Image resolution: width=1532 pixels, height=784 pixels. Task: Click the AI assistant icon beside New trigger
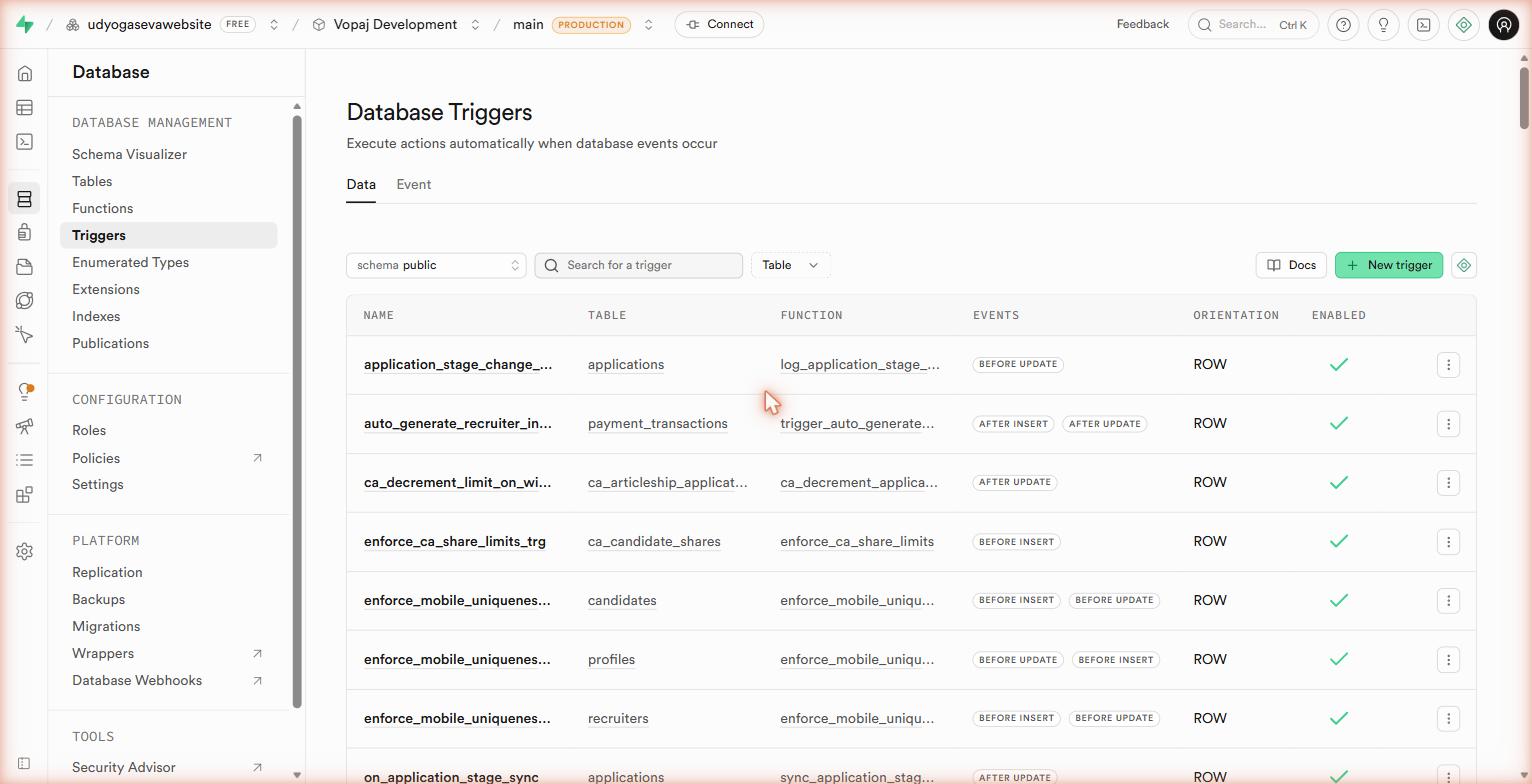pos(1464,265)
